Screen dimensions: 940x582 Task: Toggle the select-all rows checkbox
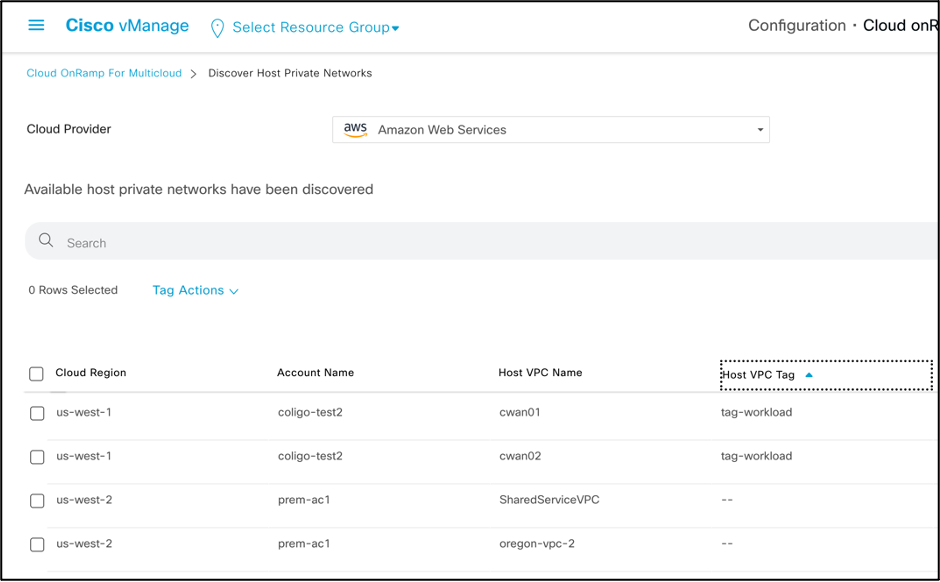coord(37,374)
